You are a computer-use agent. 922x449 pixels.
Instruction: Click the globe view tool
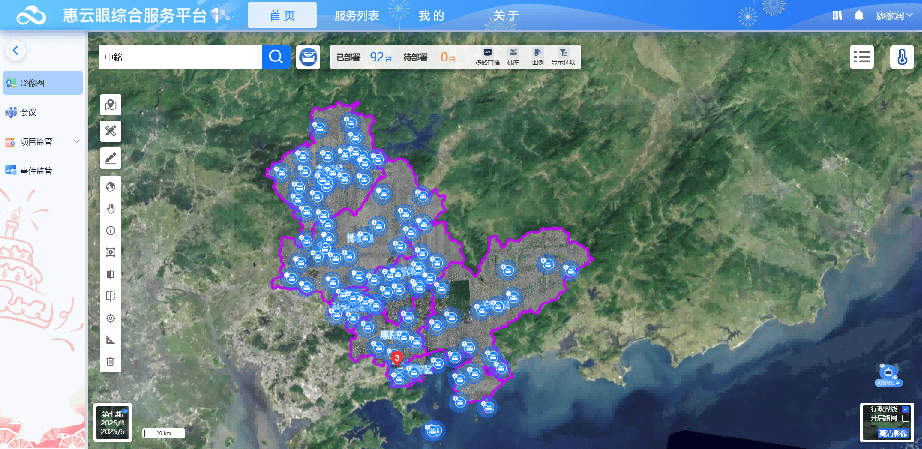111,186
